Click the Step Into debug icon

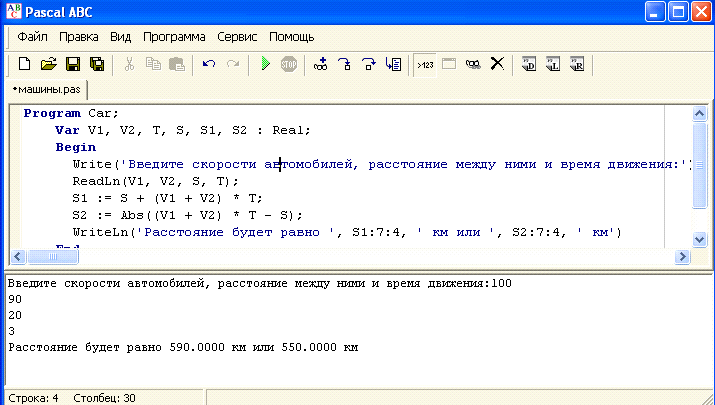[345, 64]
